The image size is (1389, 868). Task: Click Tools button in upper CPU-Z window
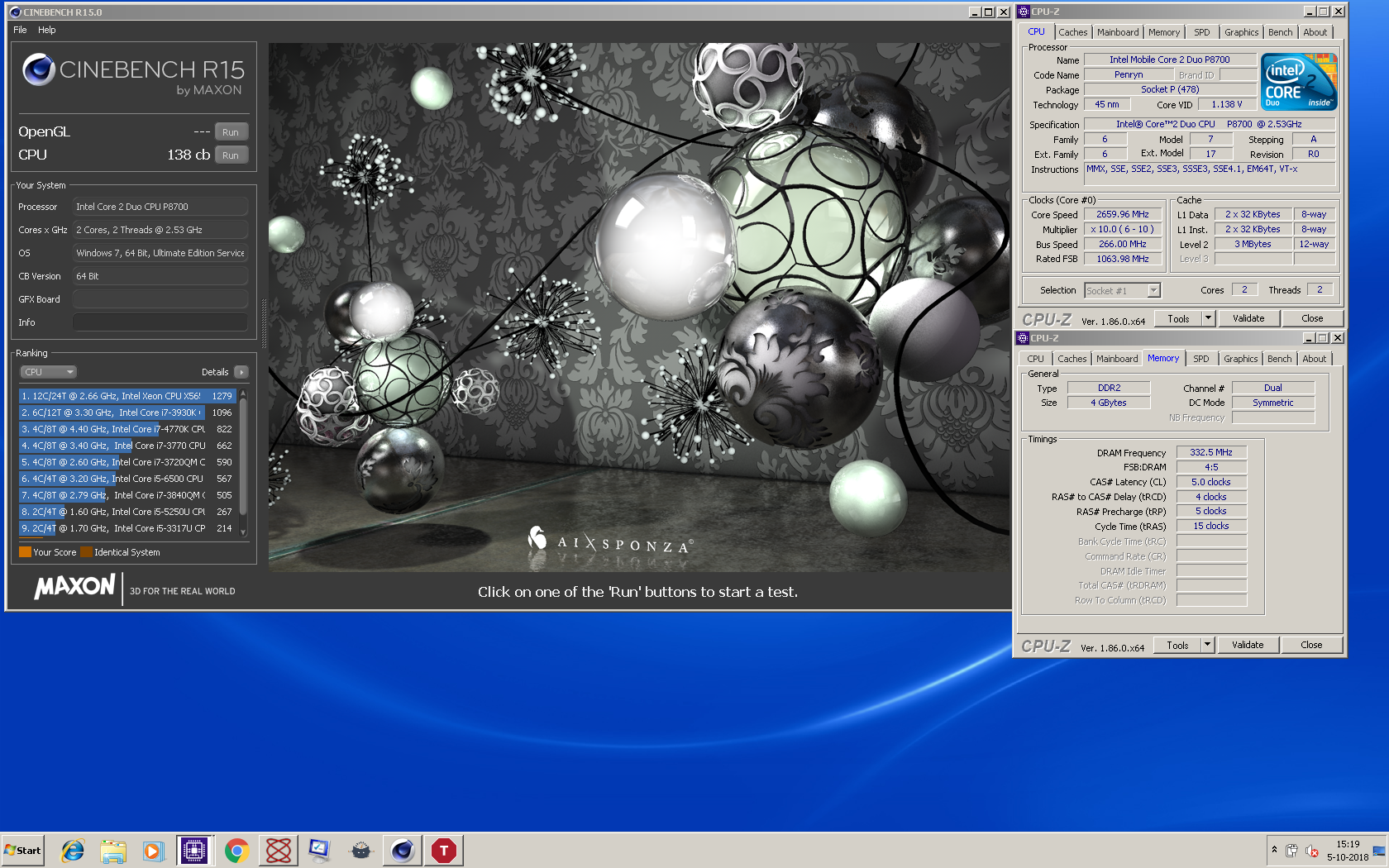[x=1178, y=318]
